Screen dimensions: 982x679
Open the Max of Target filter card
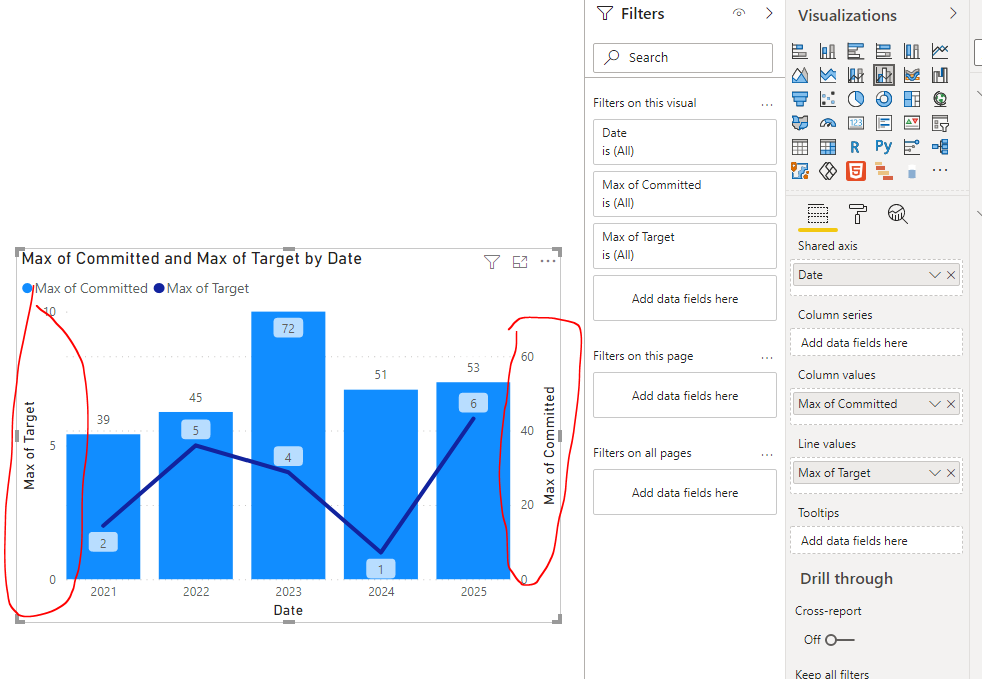click(685, 246)
